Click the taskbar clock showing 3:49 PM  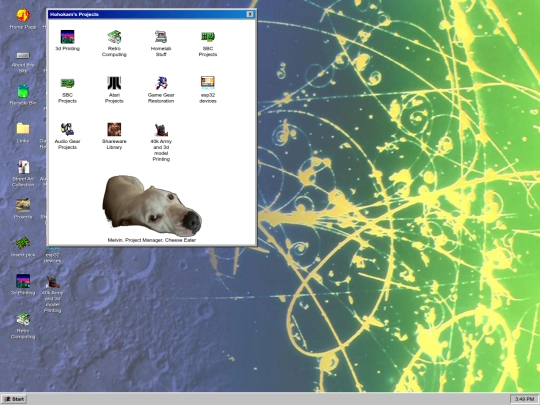pyautogui.click(x=524, y=399)
